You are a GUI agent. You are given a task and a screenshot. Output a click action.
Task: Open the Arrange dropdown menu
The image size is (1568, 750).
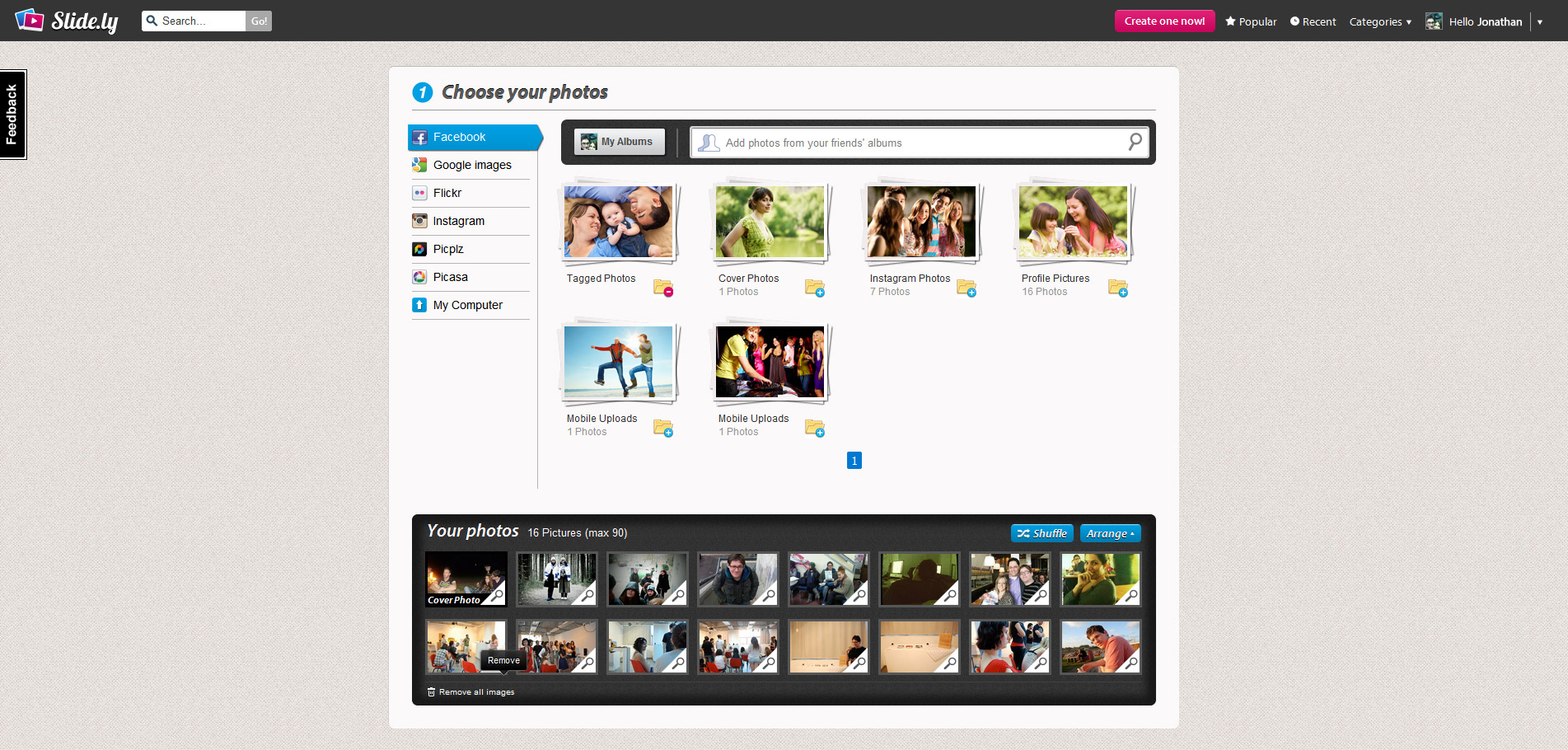click(1110, 533)
